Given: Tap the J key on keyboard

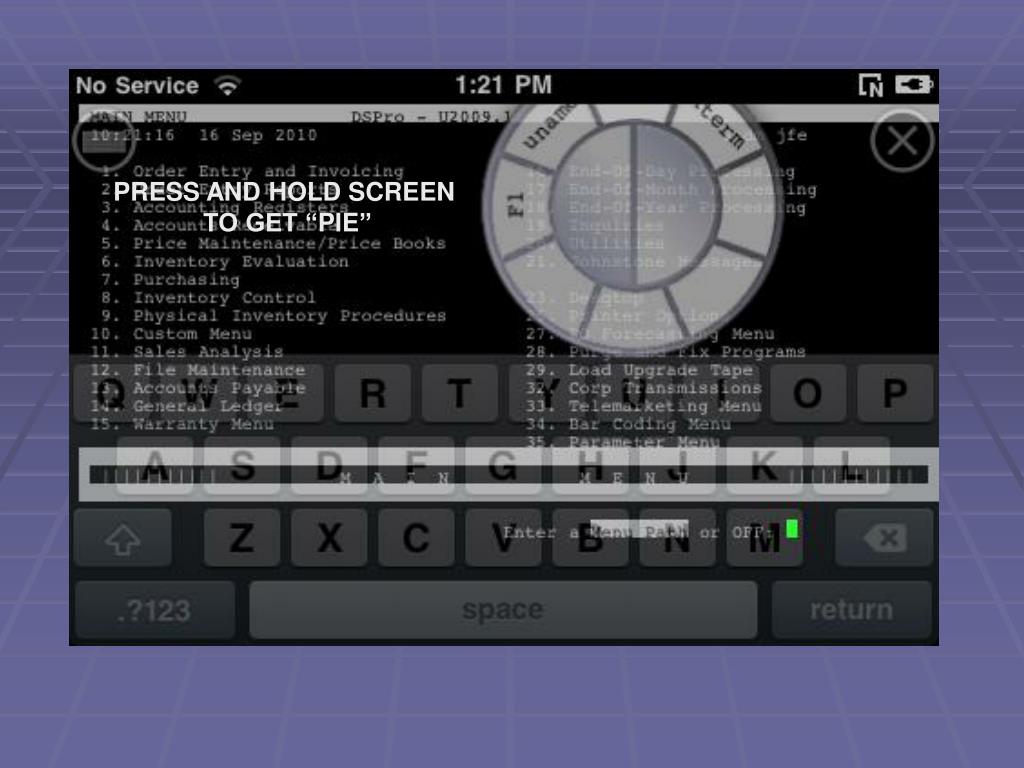Looking at the screenshot, I should pos(677,466).
